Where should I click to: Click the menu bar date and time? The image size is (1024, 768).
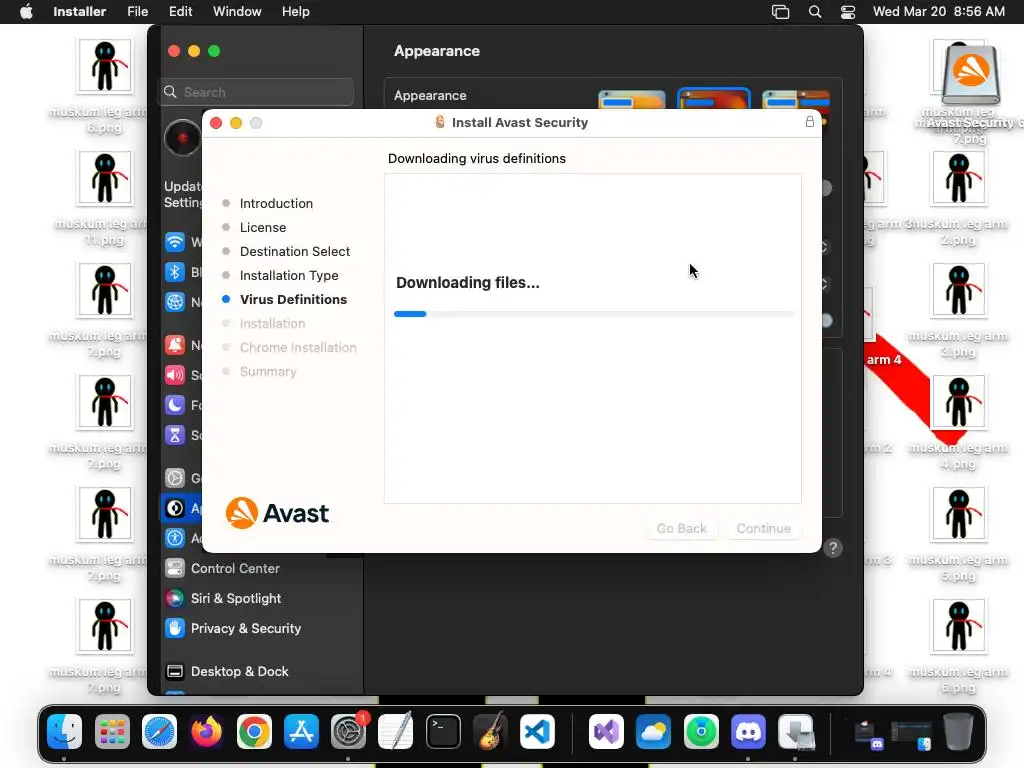pos(938,12)
